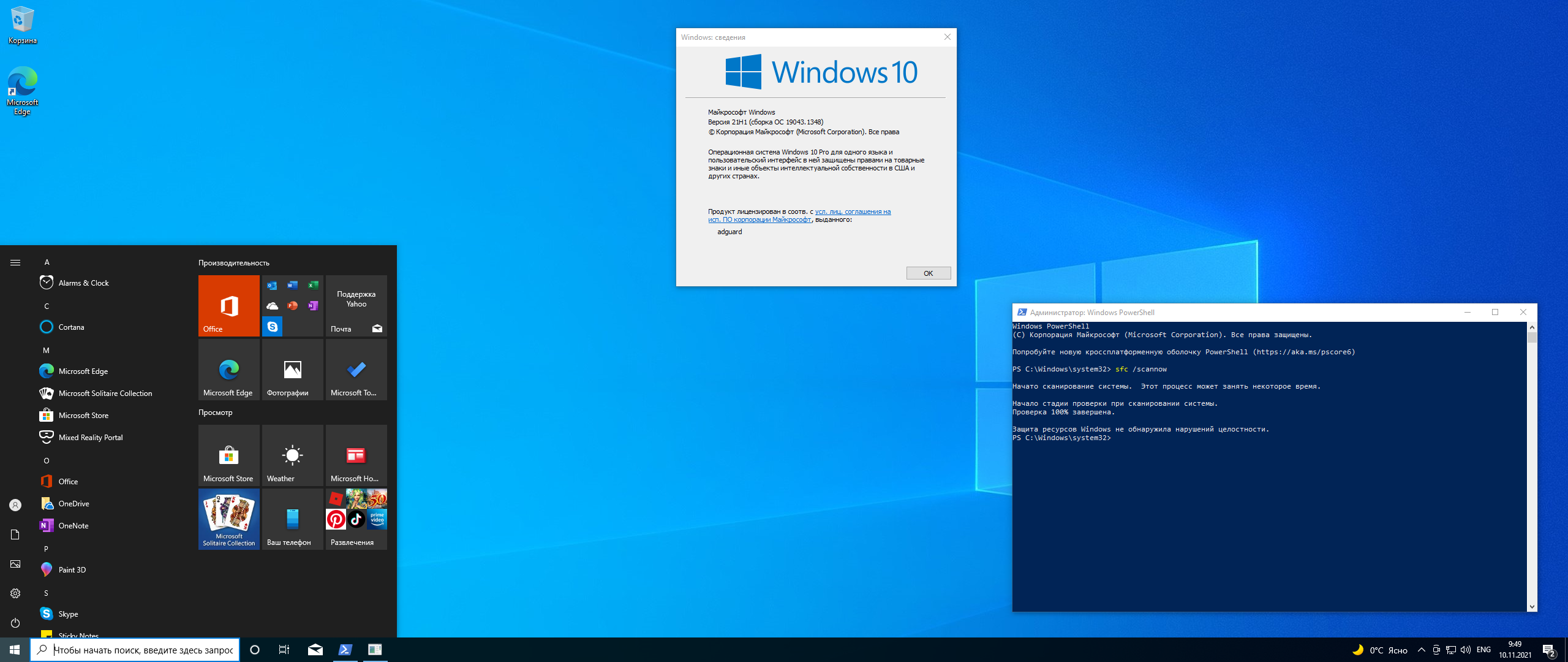Open Task View on taskbar

[x=284, y=650]
